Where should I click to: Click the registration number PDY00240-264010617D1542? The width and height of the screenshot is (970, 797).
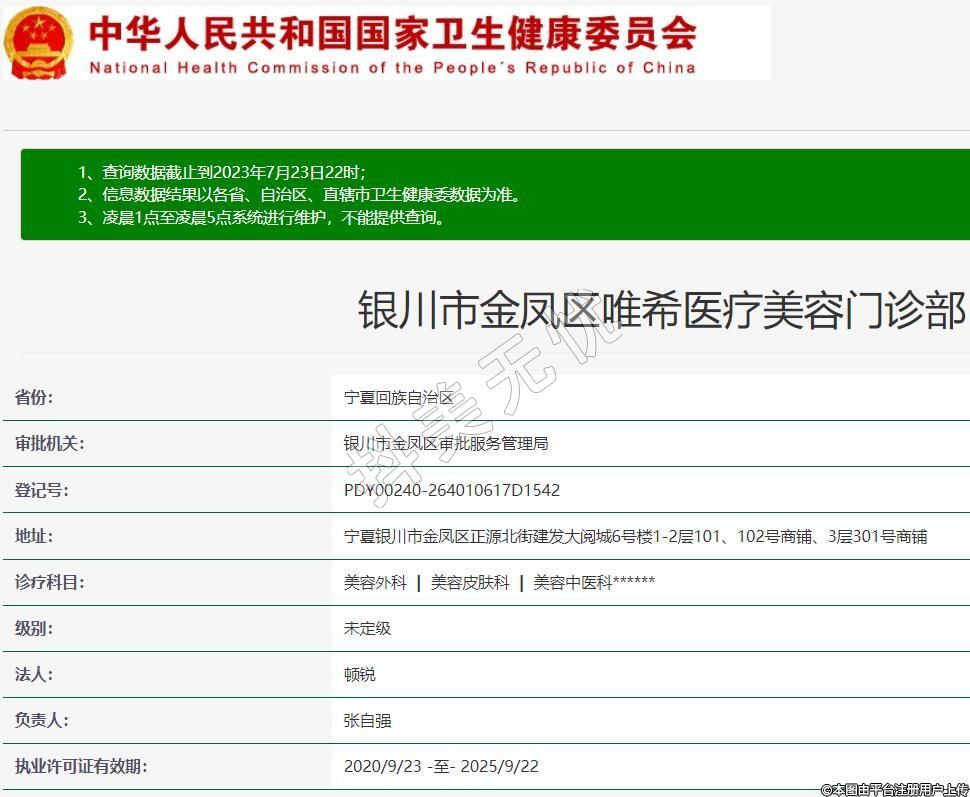click(451, 490)
